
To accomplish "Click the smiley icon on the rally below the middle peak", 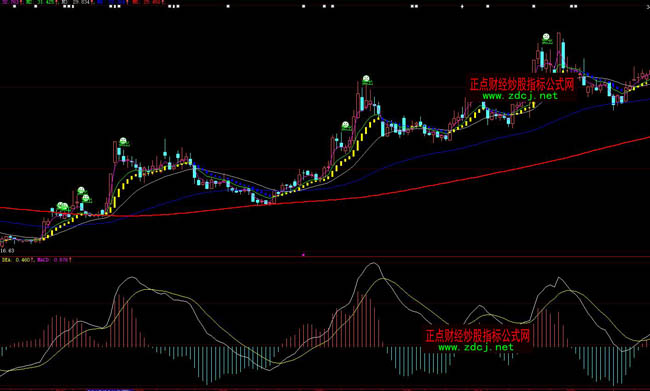I will [x=345, y=125].
